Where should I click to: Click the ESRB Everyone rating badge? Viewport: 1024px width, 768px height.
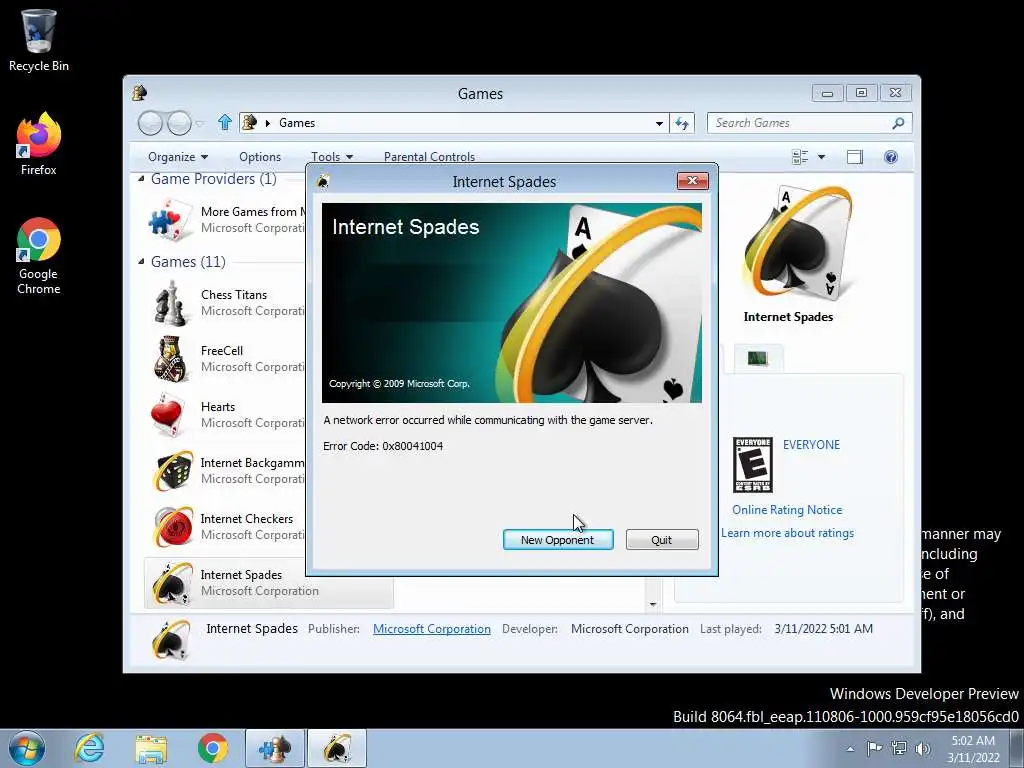pyautogui.click(x=752, y=465)
